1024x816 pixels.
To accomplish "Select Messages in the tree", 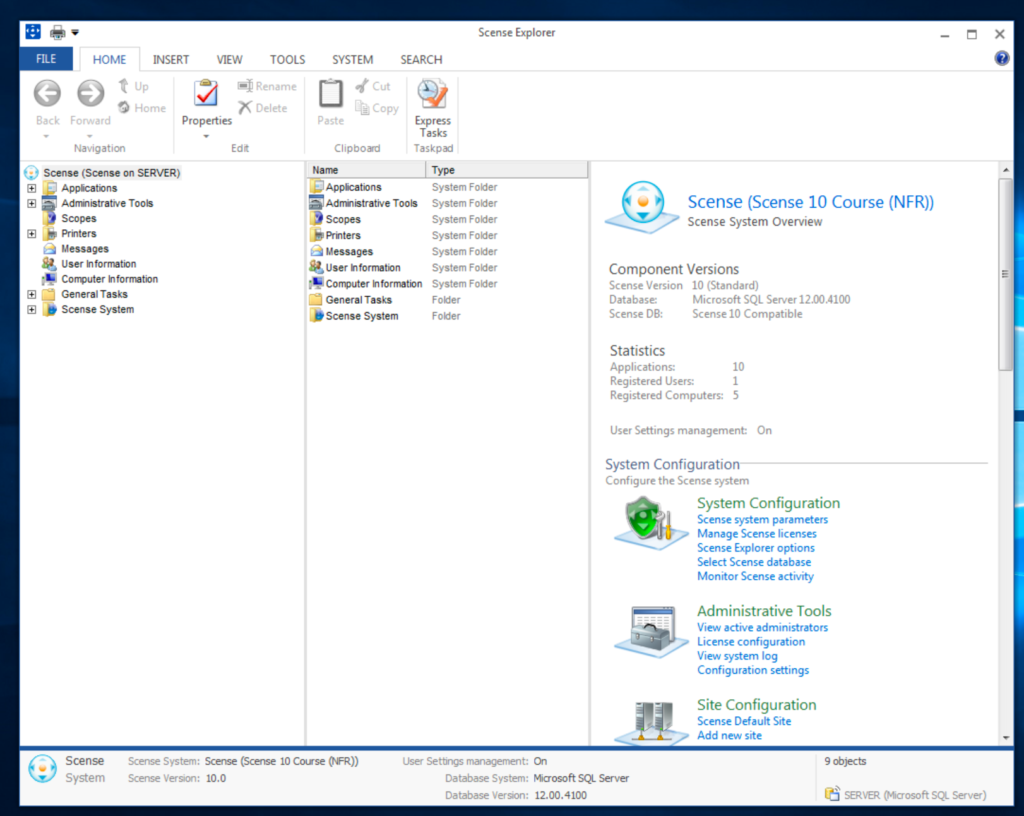I will click(85, 249).
